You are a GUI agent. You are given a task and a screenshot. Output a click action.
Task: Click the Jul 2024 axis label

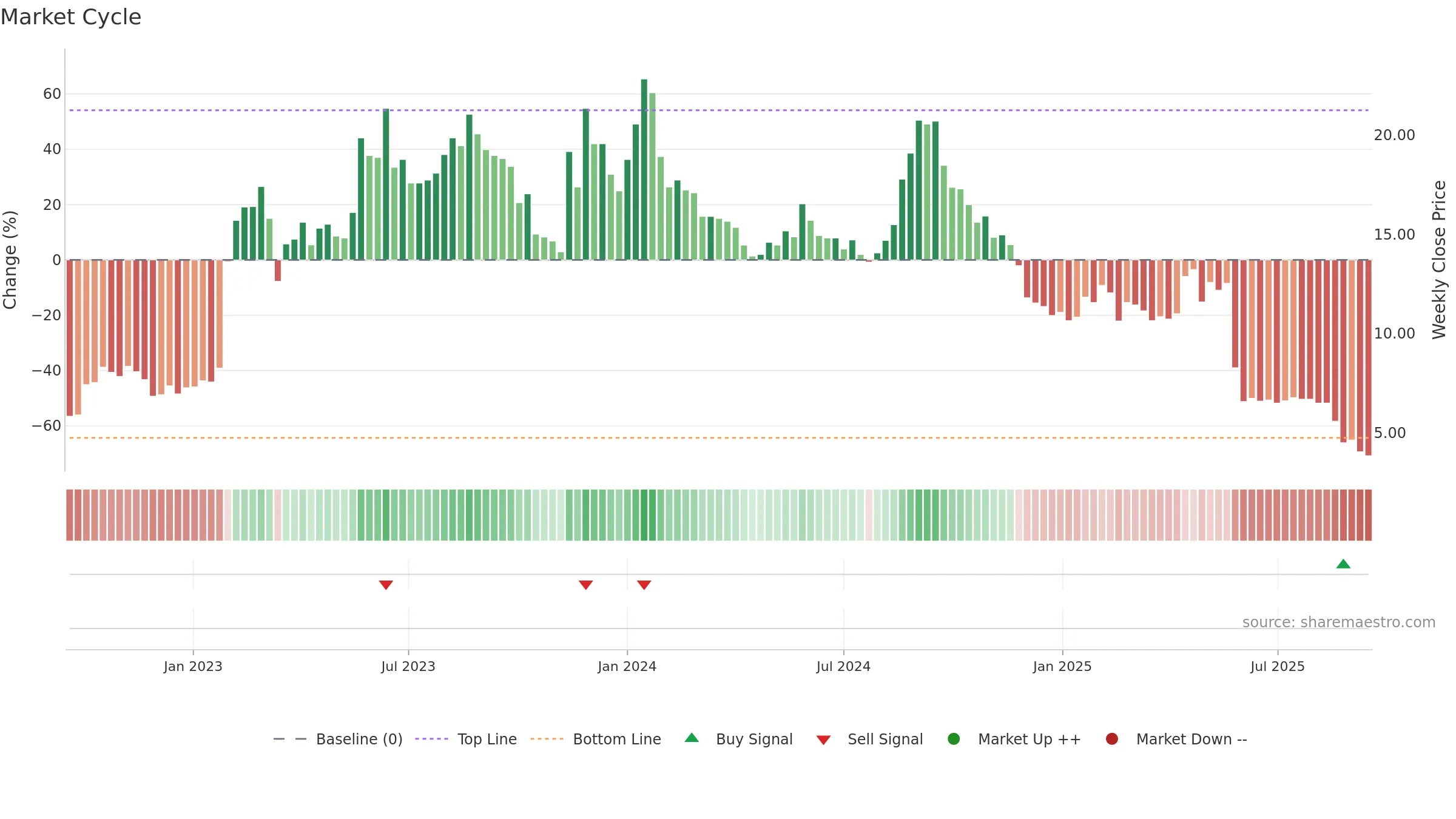[843, 667]
